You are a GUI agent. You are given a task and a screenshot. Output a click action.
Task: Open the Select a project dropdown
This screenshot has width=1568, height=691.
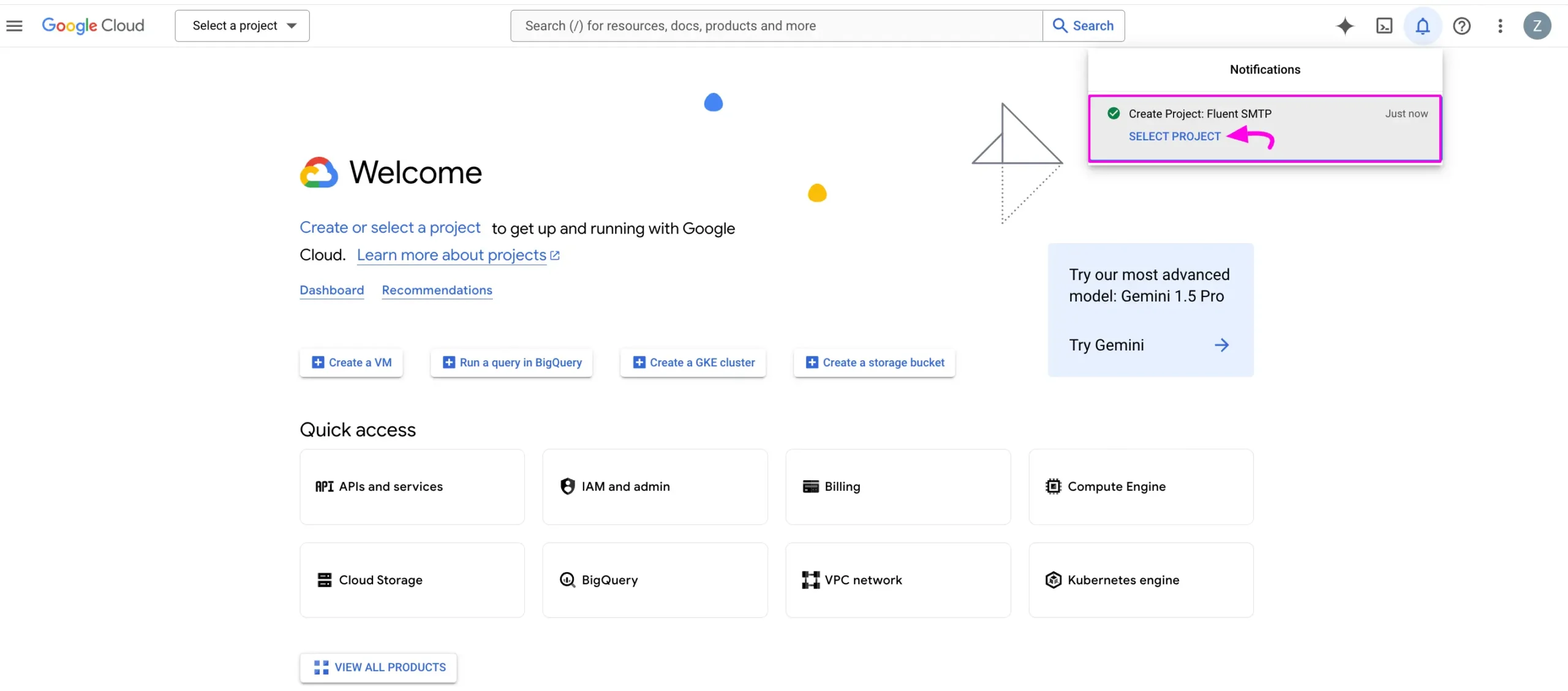(242, 25)
